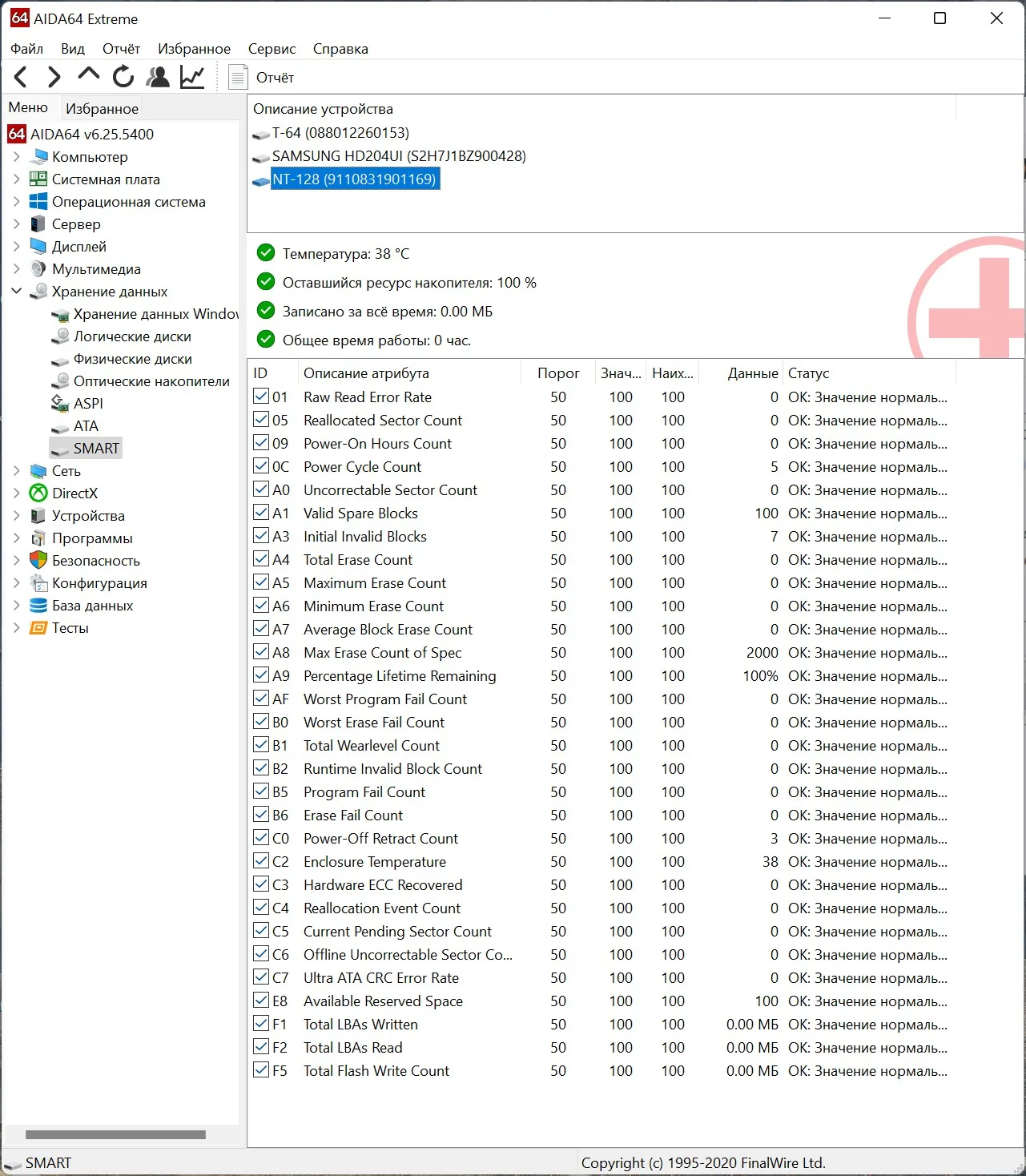Click the Безопасность shield icon
Viewport: 1026px width, 1176px height.
(38, 560)
